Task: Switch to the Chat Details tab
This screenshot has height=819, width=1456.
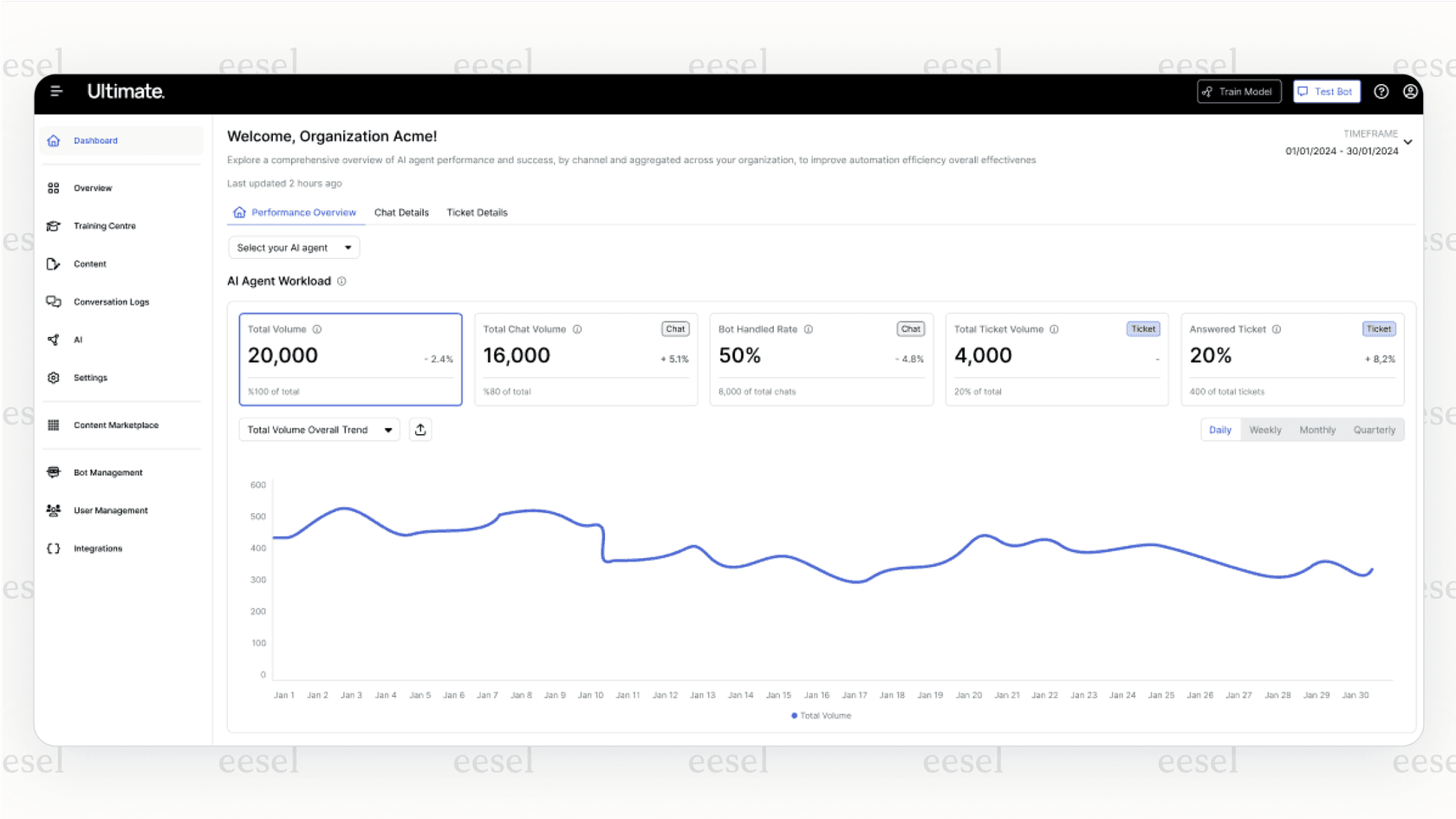Action: 401,211
